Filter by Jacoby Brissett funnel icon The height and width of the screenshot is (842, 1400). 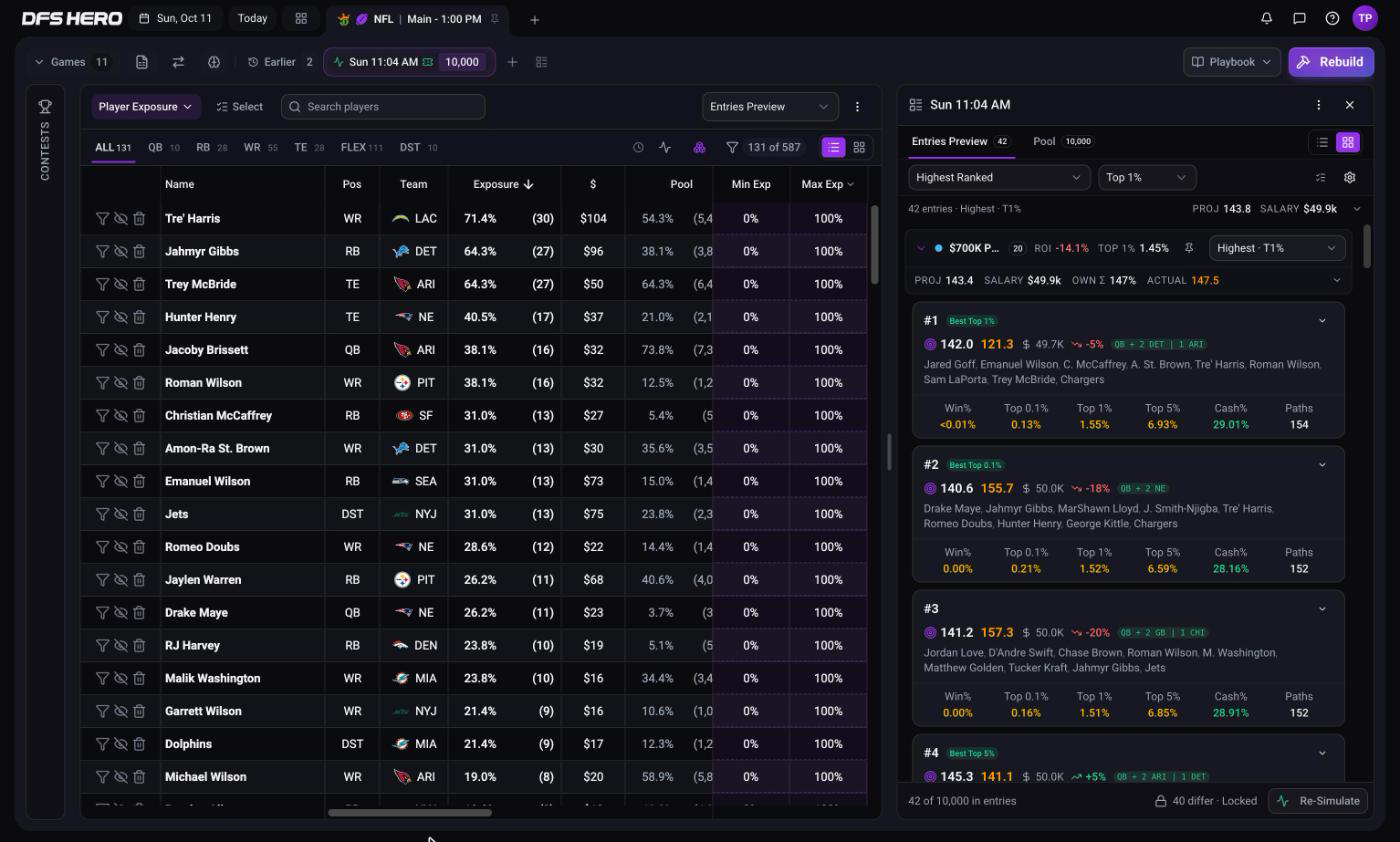point(102,350)
